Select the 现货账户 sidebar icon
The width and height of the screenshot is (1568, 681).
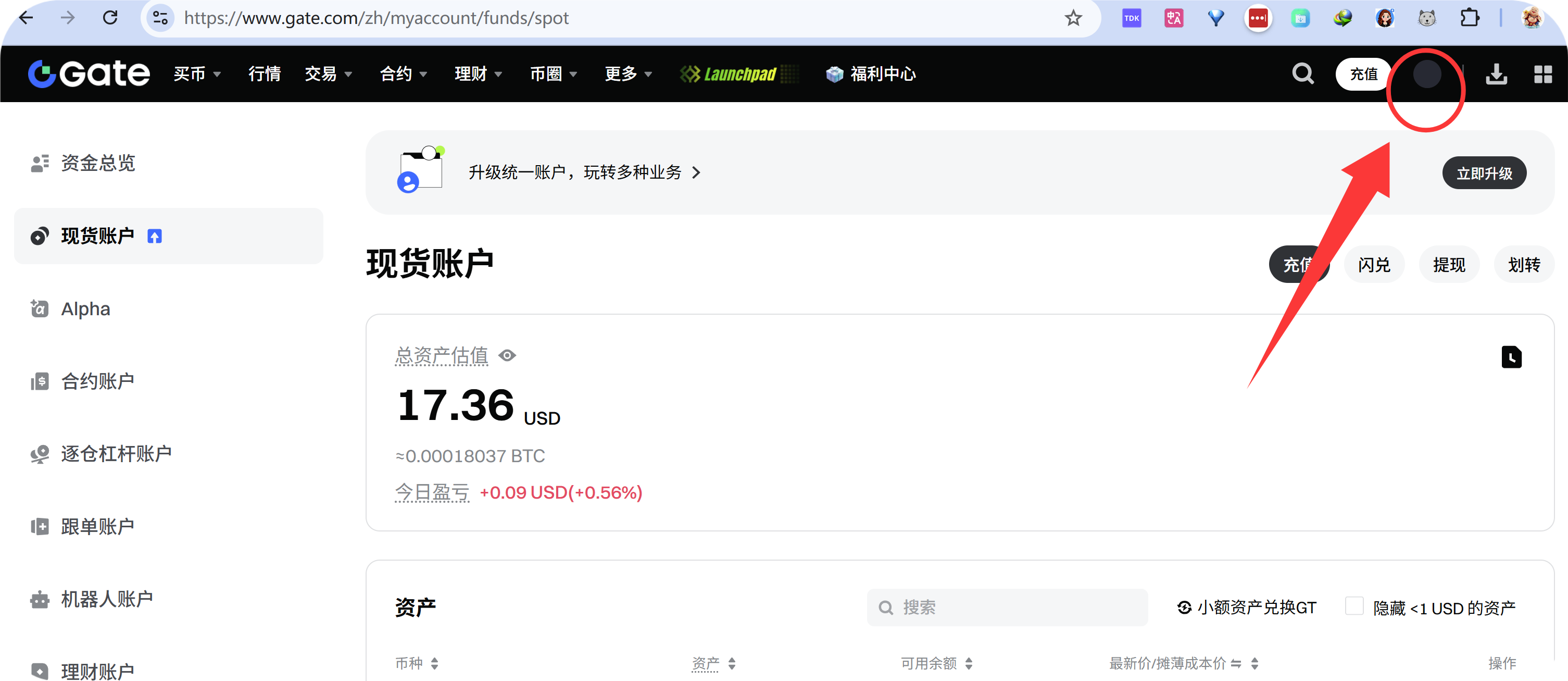pyautogui.click(x=40, y=236)
